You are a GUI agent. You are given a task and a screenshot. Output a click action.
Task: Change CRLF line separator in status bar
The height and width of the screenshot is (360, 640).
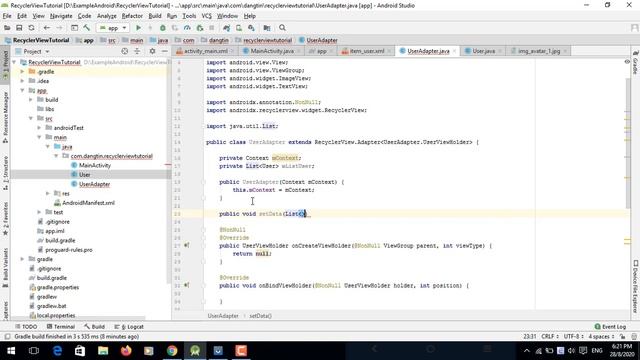(x=550, y=337)
